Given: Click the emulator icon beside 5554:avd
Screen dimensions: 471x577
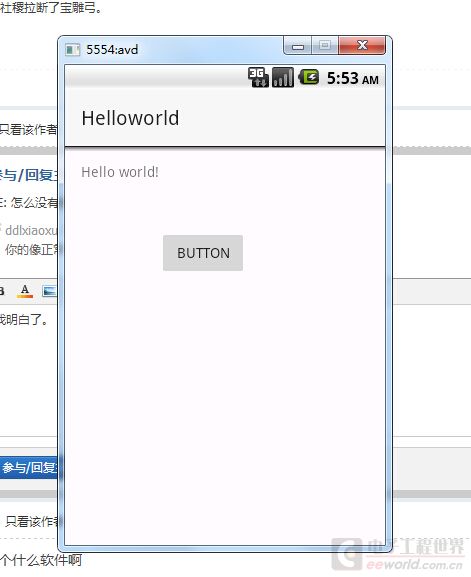Looking at the screenshot, I should click(x=72, y=49).
